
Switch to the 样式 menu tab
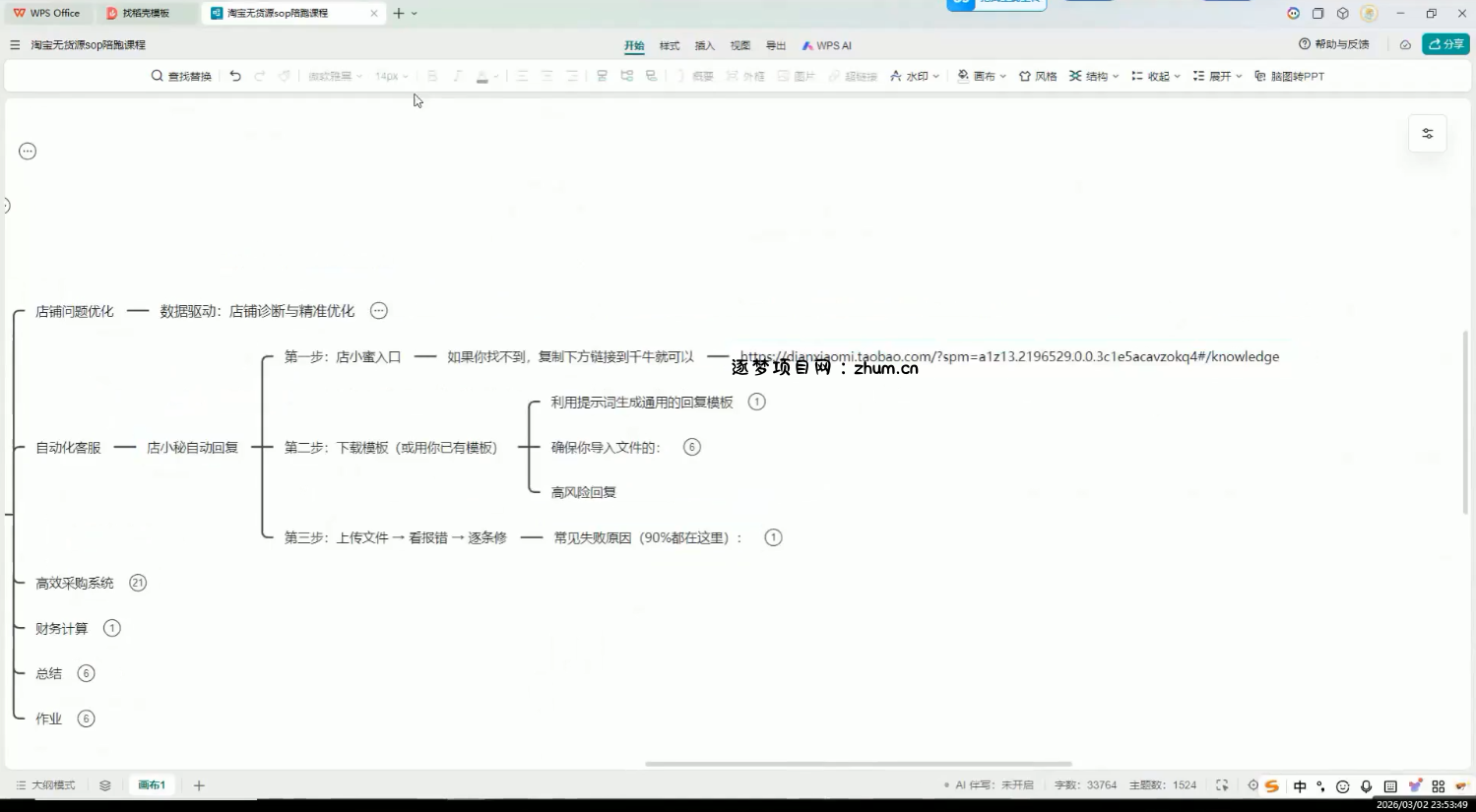(670, 45)
